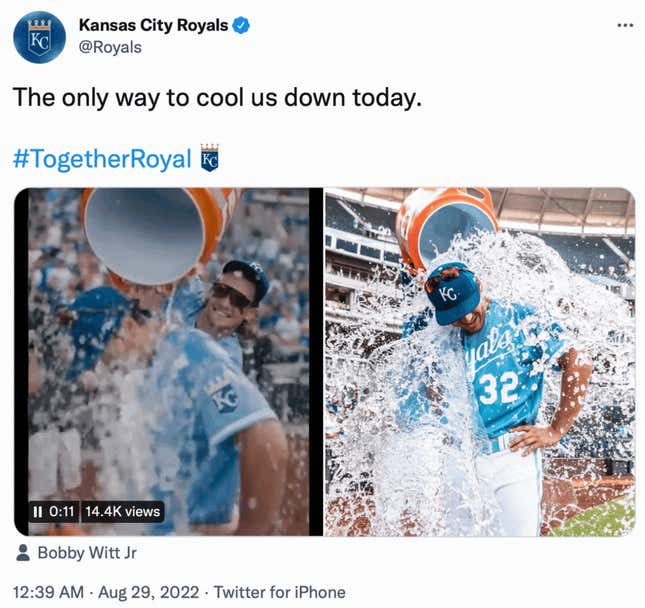Open the Twitter for iPhone source link
Viewport: 645px width, 608px height.
280,592
